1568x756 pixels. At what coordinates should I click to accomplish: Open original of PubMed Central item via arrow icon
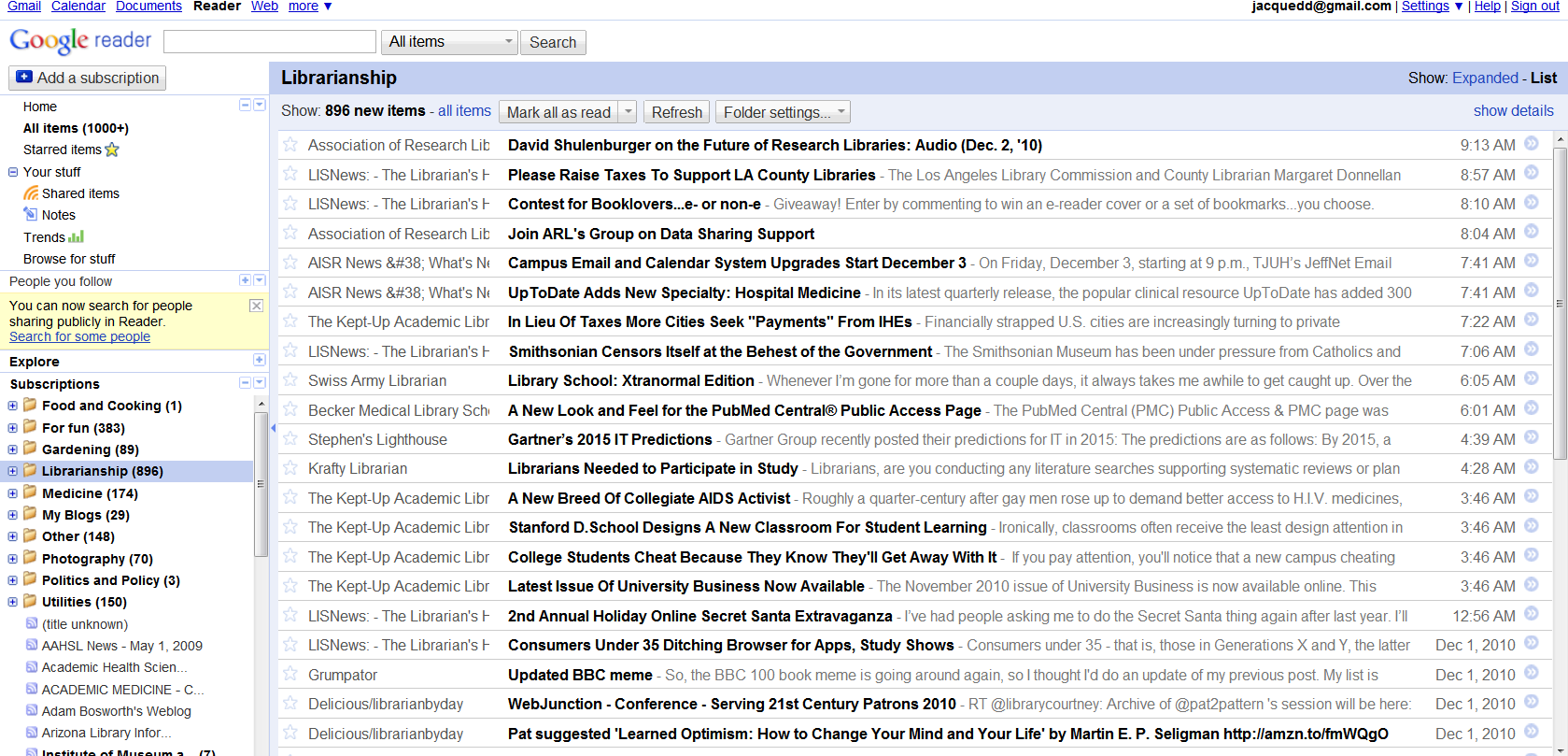tap(1532, 408)
